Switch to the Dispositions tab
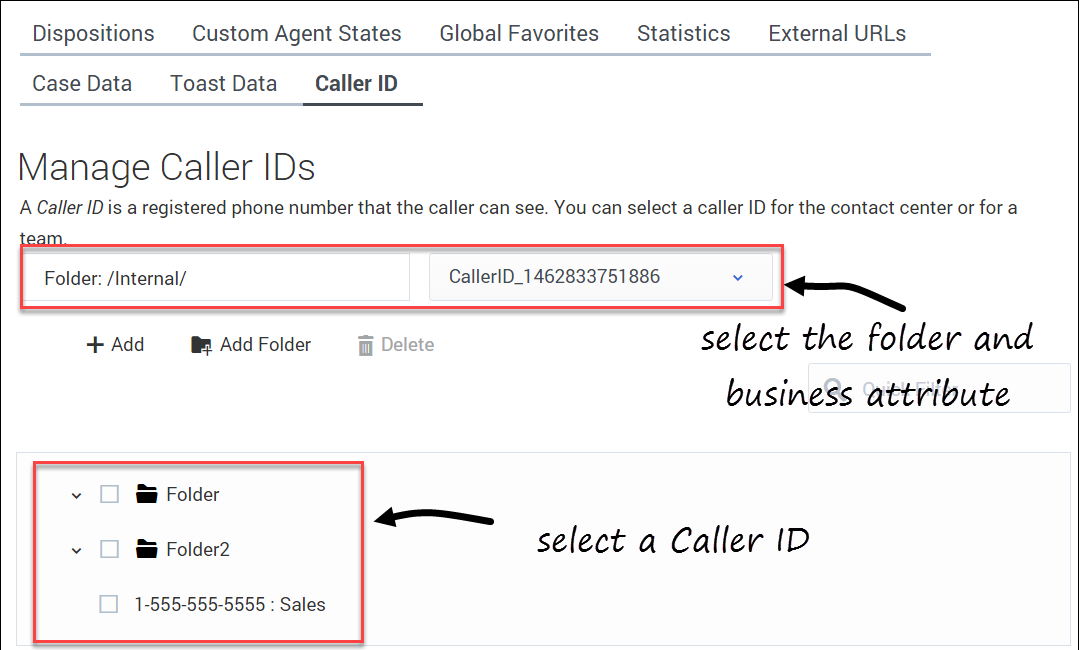 (x=93, y=33)
